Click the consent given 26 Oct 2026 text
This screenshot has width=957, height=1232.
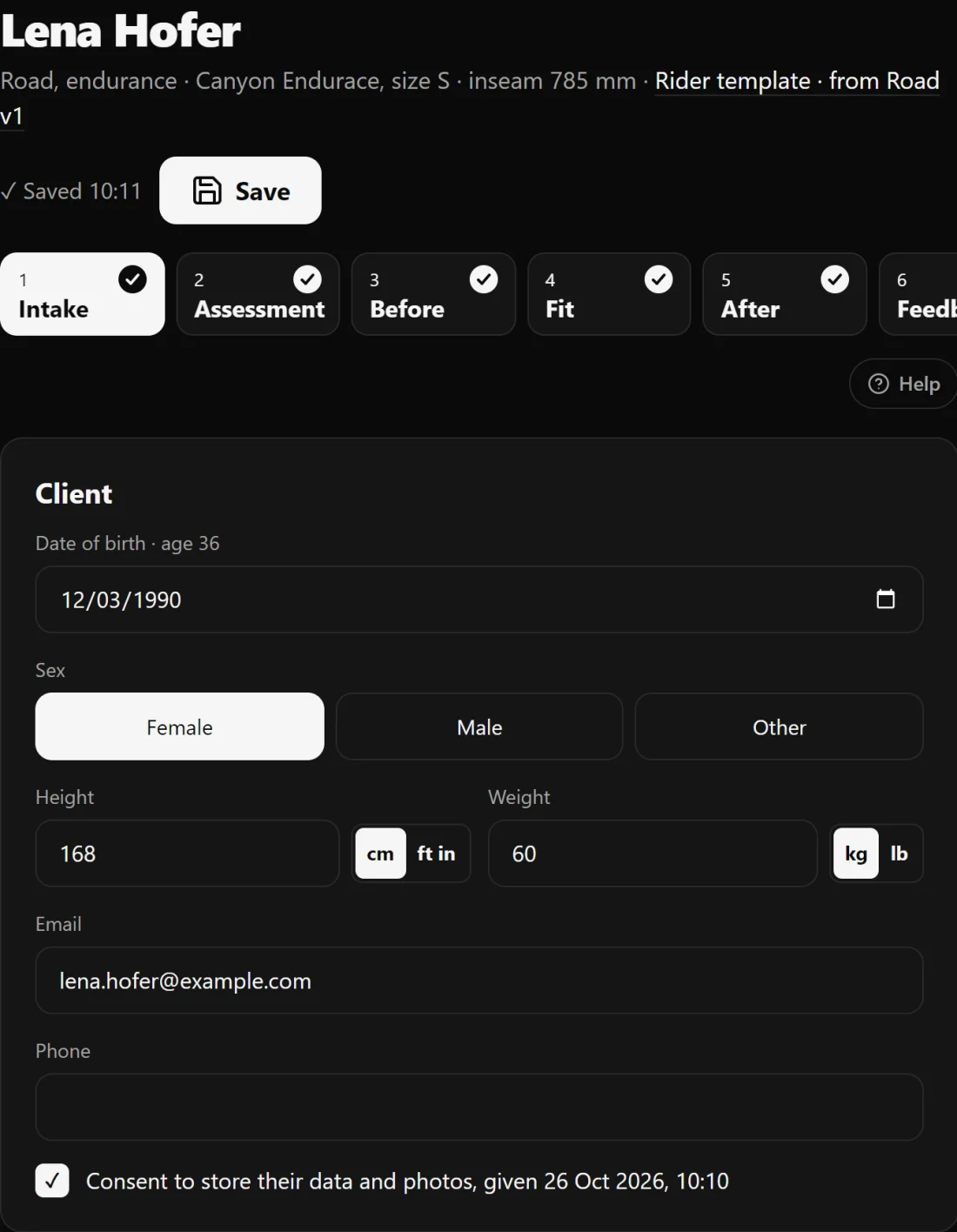[x=407, y=1182]
